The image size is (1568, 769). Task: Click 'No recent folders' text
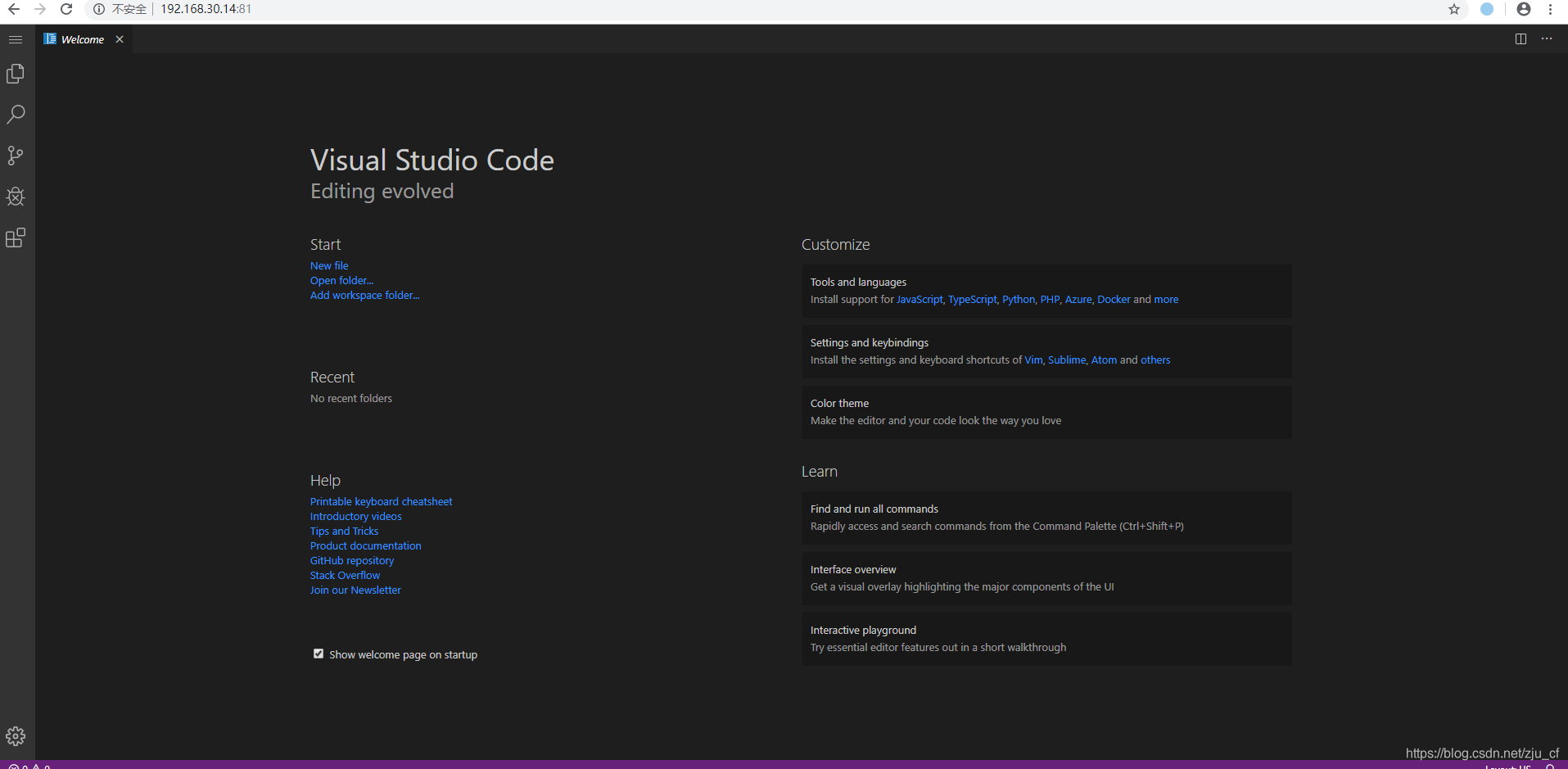(x=351, y=398)
